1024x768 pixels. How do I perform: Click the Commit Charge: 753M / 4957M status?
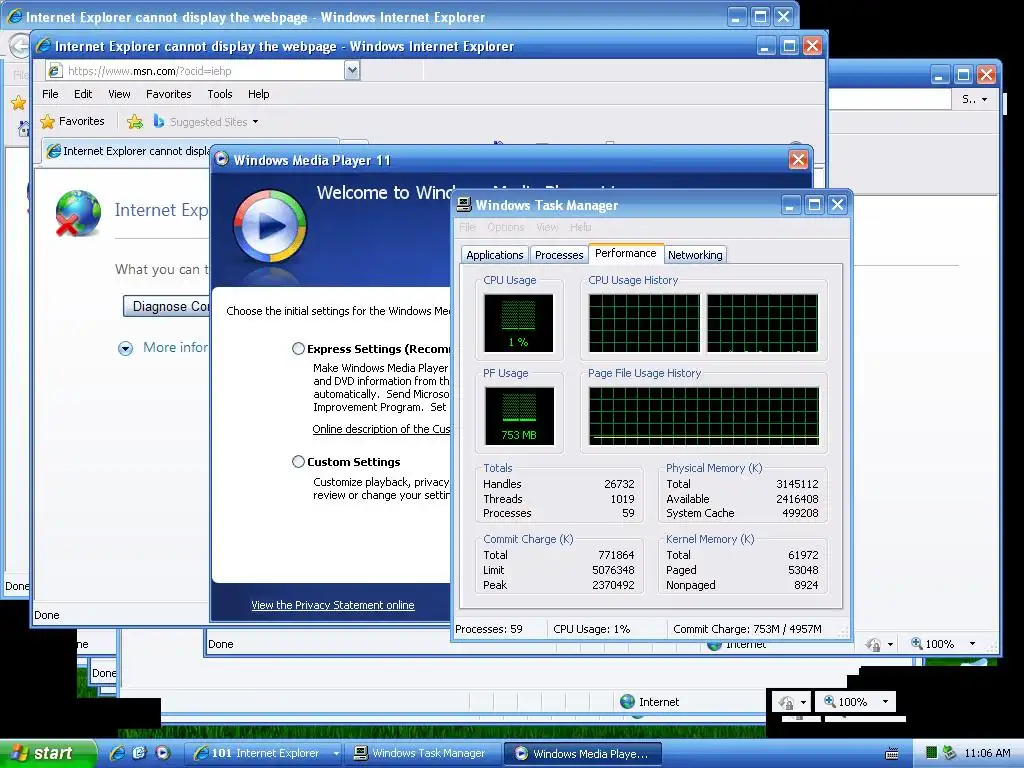[x=747, y=629]
